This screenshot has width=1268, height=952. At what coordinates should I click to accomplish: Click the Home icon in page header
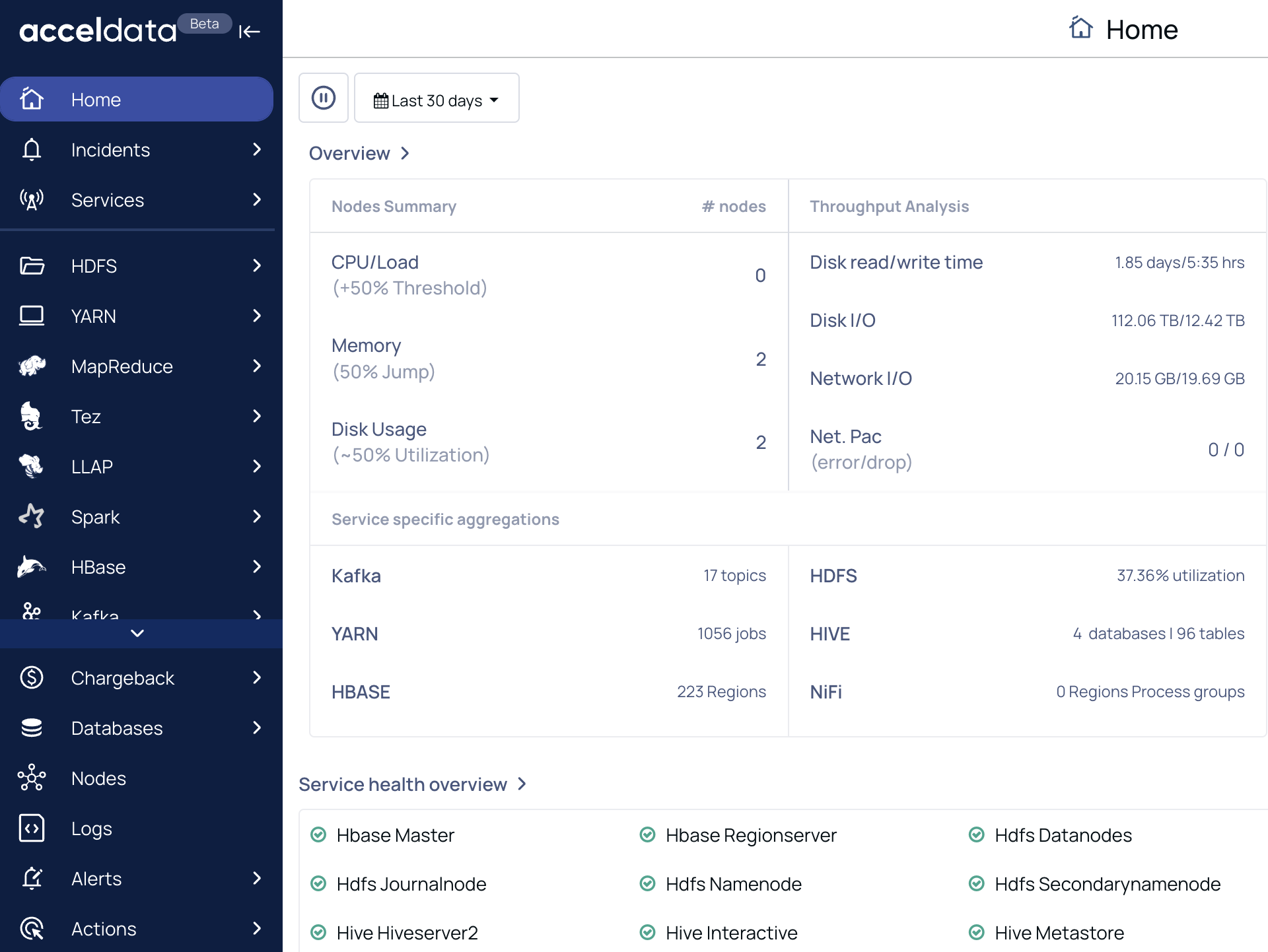pos(1081,28)
